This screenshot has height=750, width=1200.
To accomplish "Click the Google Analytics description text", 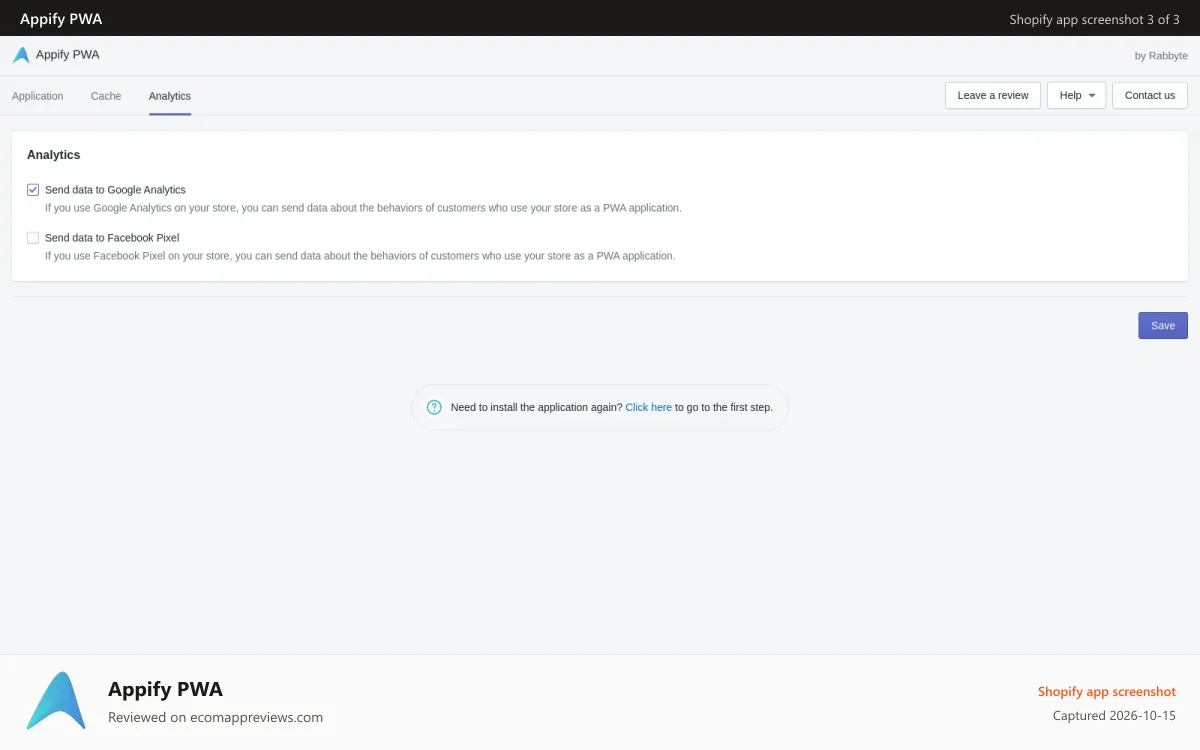I will [x=363, y=208].
